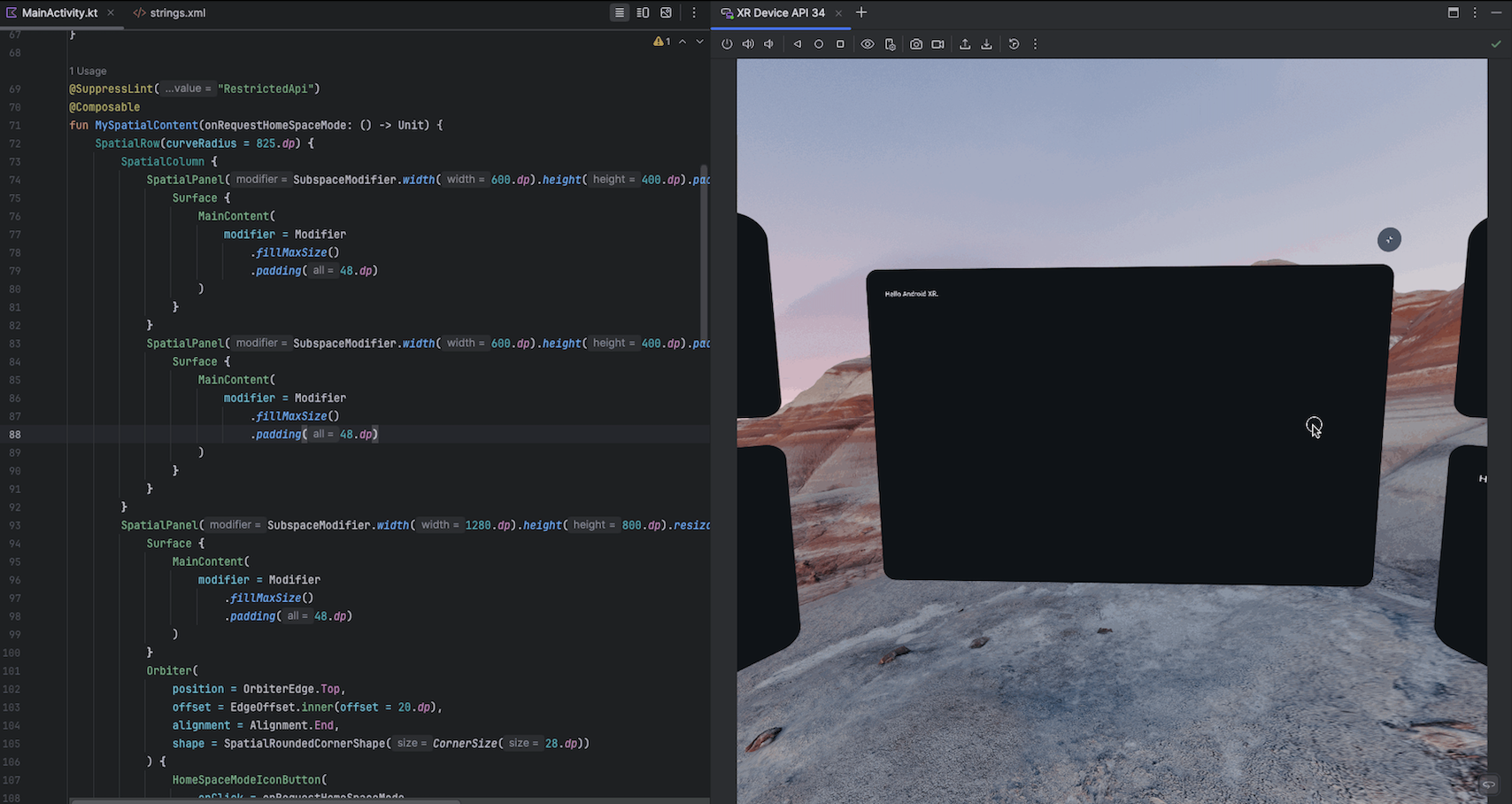This screenshot has height=804, width=1512.
Task: Open the emulator overflow kebab menu
Action: 1035,43
